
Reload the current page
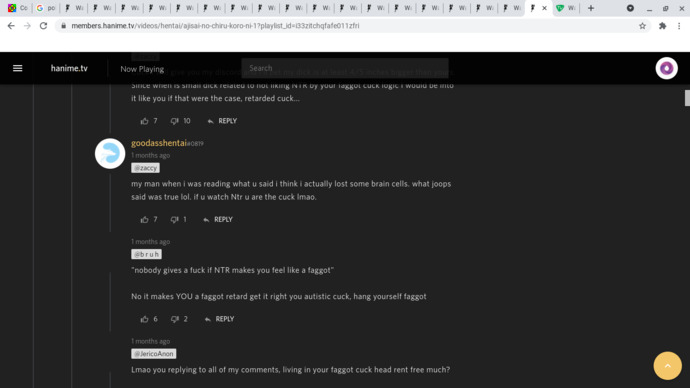click(x=43, y=26)
